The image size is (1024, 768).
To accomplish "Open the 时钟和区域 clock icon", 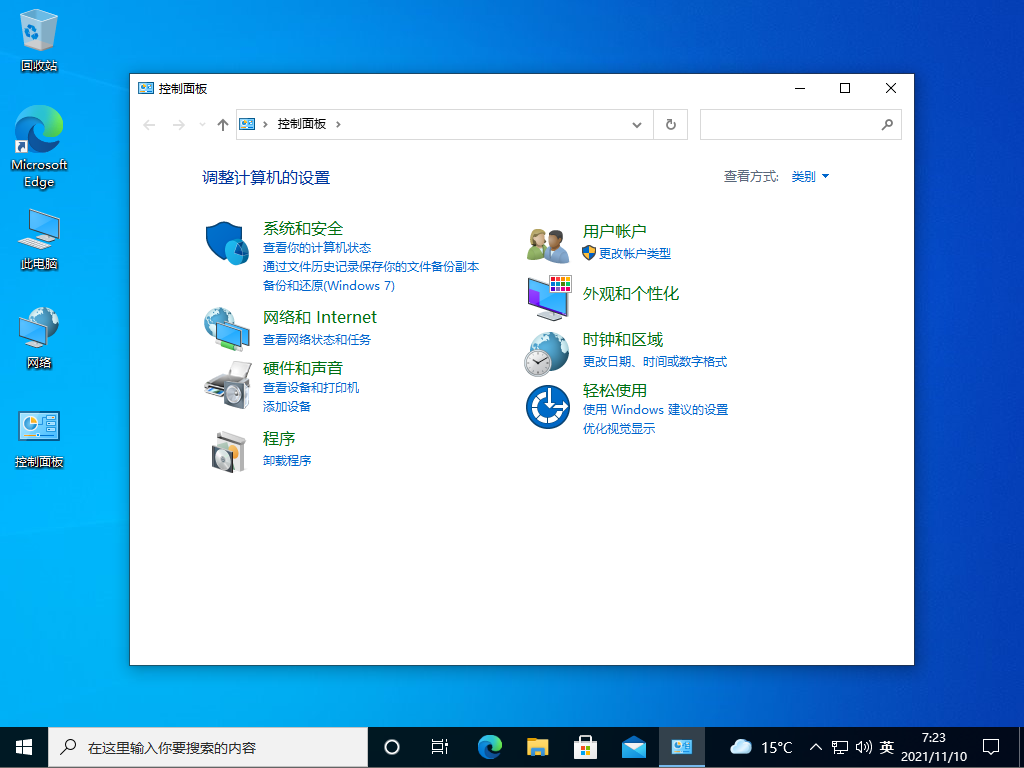I will tap(547, 352).
